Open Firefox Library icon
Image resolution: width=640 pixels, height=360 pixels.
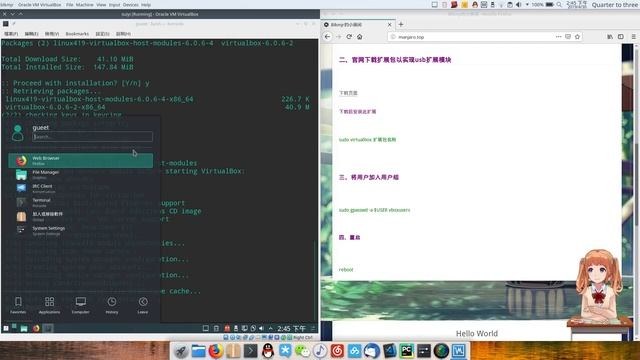click(x=610, y=37)
